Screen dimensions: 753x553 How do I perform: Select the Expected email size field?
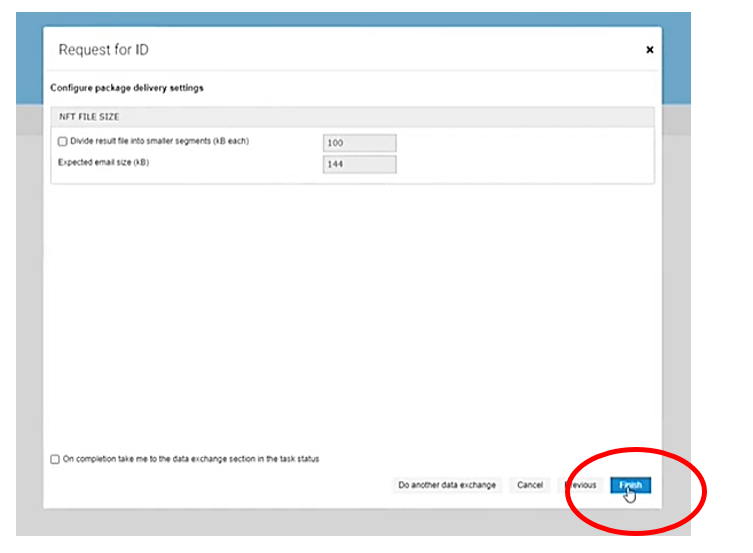tap(359, 164)
